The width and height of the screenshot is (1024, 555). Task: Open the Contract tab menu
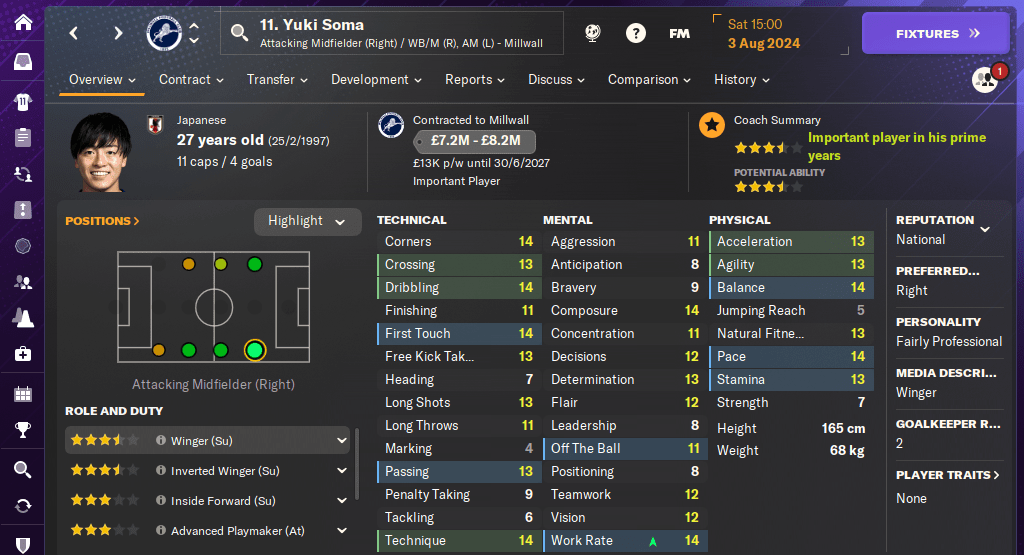click(x=190, y=80)
